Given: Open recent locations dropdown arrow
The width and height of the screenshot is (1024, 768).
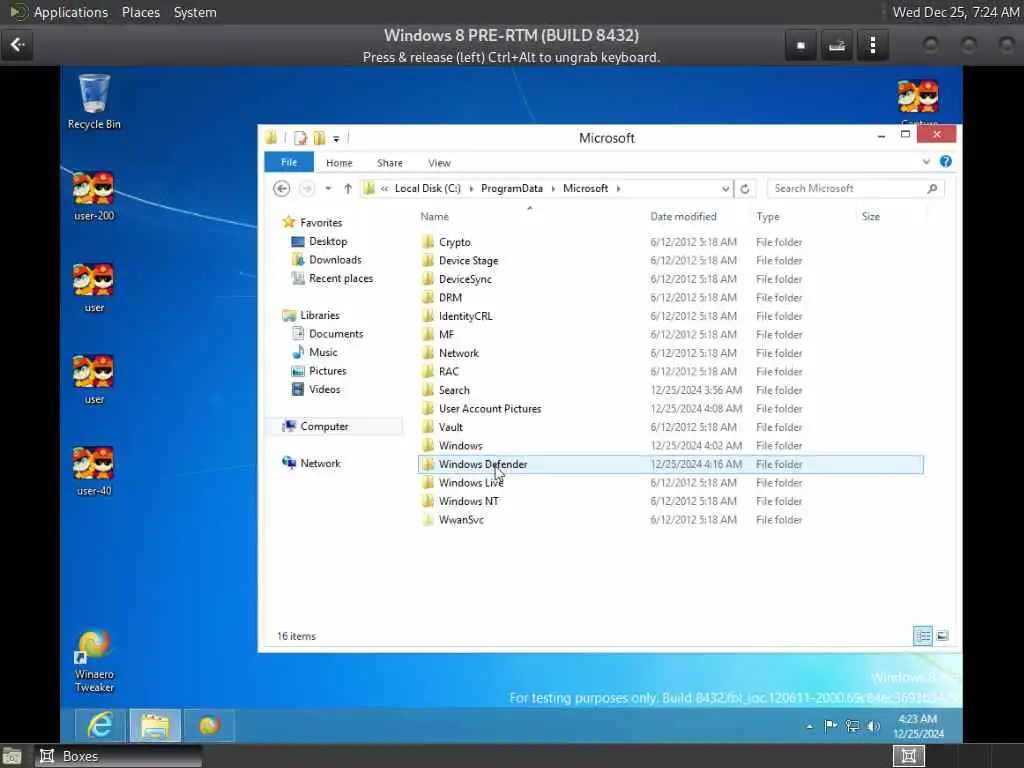Looking at the screenshot, I should pyautogui.click(x=328, y=189).
